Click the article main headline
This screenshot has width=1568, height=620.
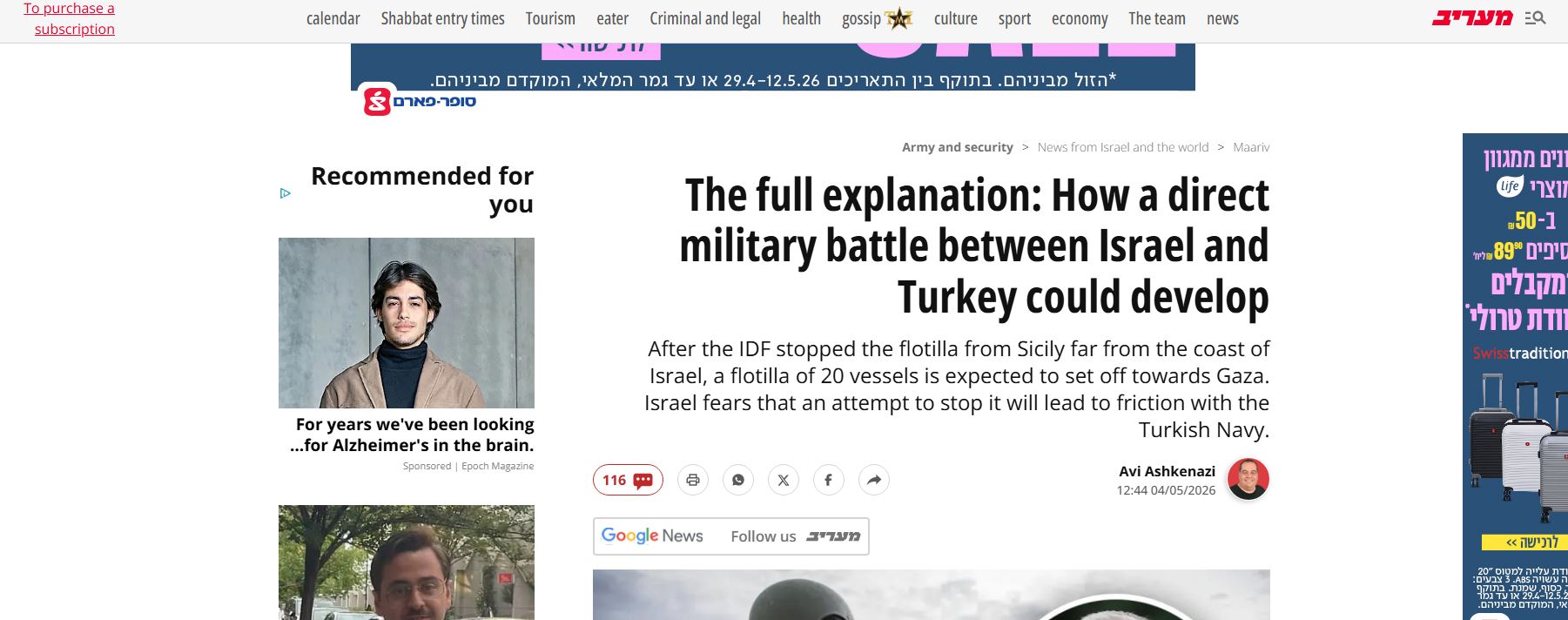pyautogui.click(x=974, y=246)
